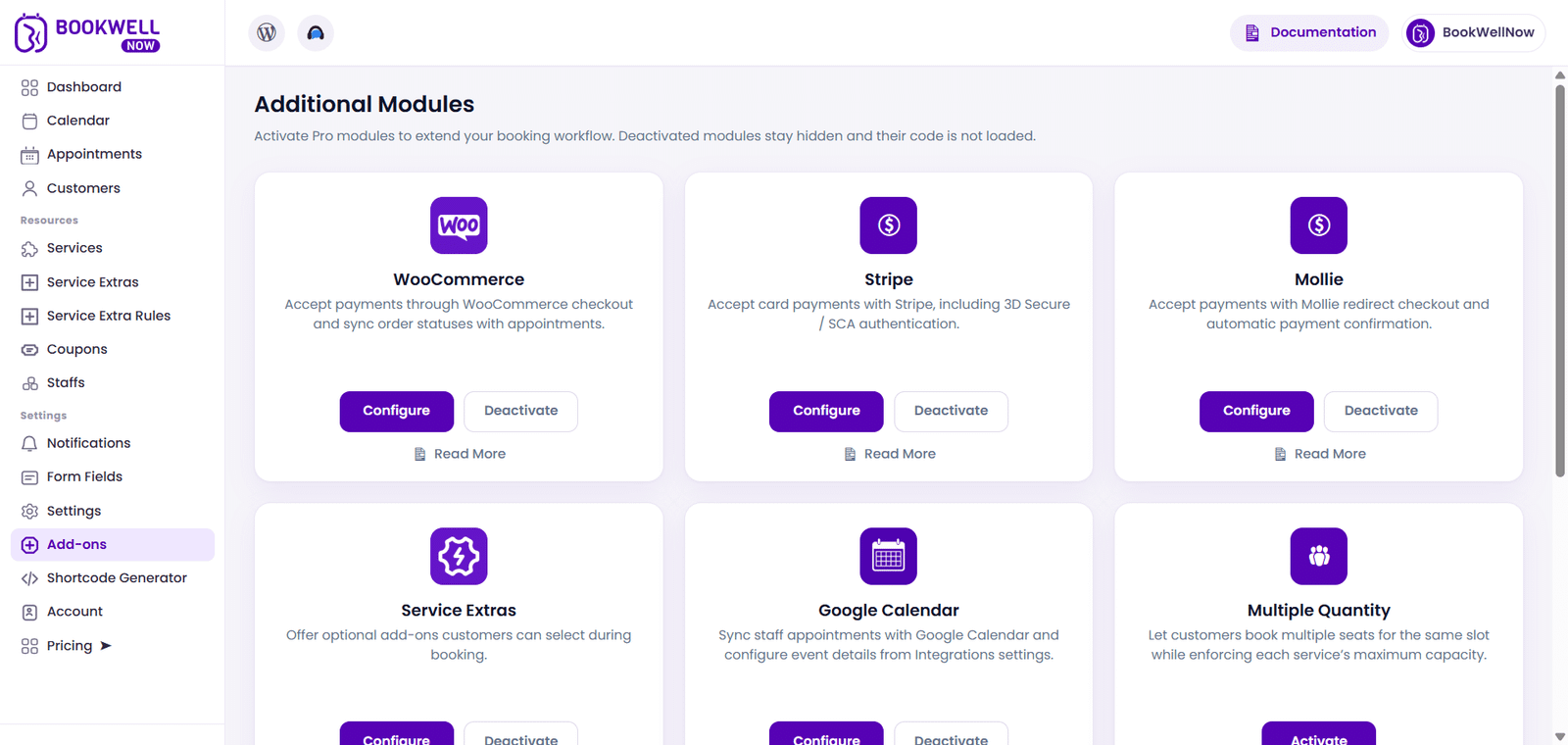The height and width of the screenshot is (745, 1568).
Task: Click the Google Calendar module icon
Action: [889, 556]
